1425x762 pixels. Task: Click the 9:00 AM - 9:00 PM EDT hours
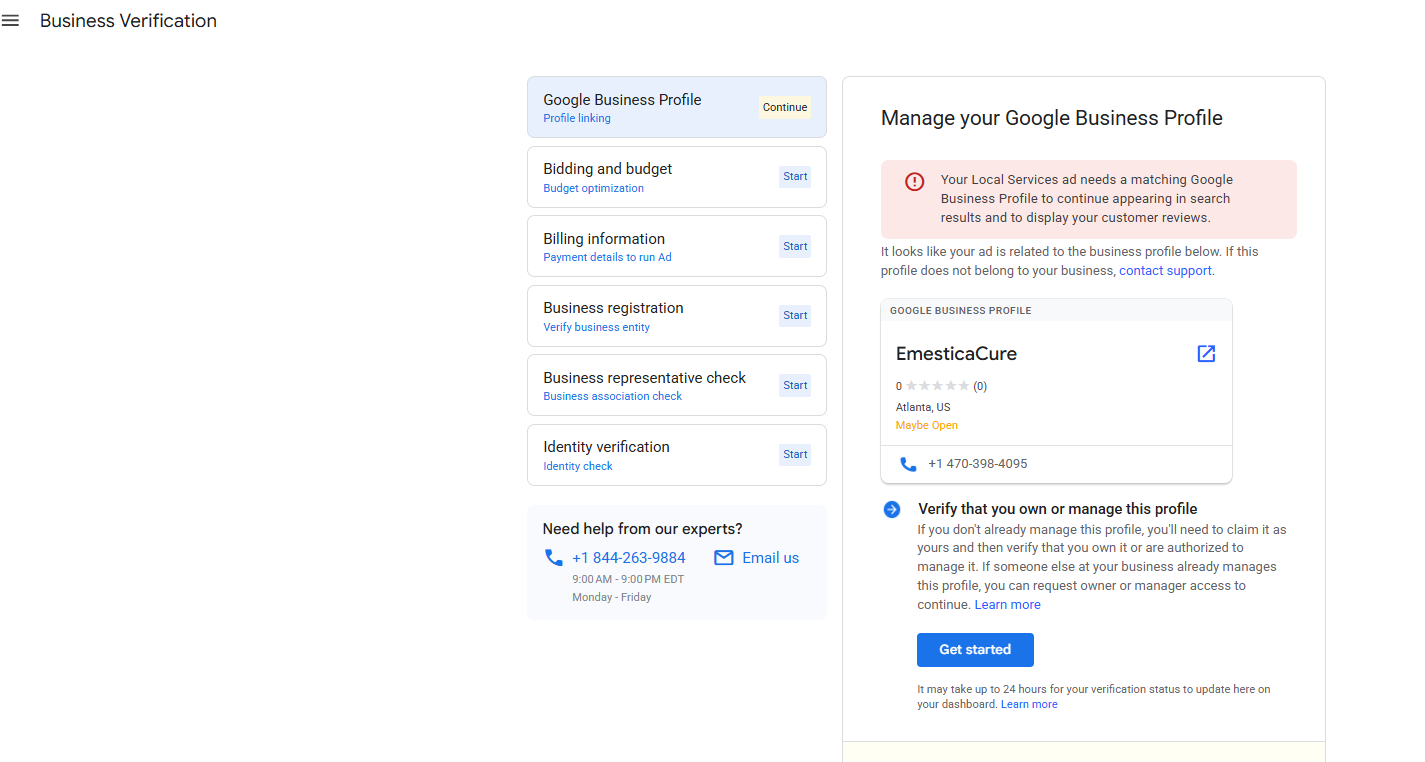628,579
